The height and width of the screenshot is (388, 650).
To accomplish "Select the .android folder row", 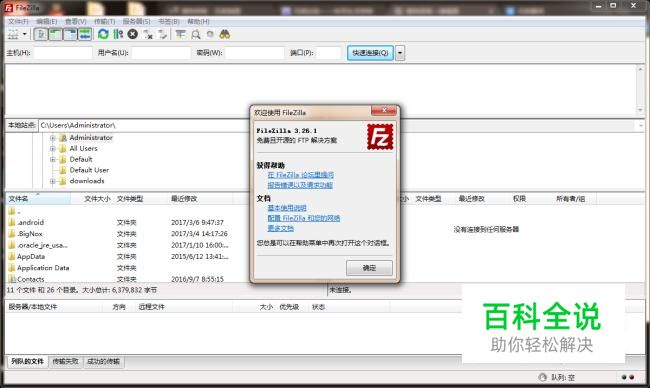I will point(120,223).
